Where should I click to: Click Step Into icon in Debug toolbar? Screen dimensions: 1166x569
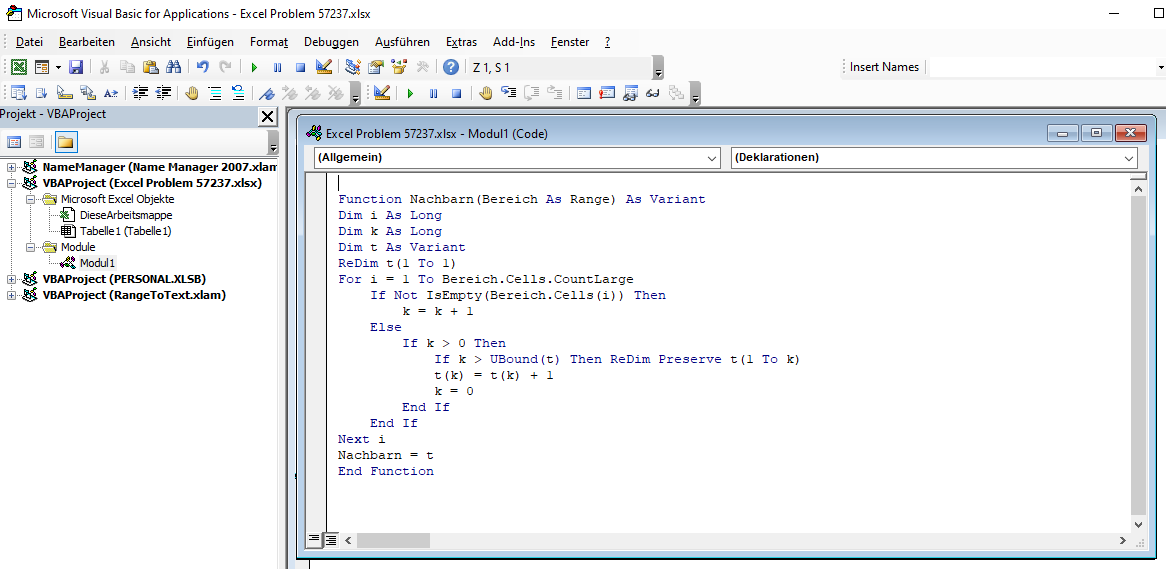(509, 94)
